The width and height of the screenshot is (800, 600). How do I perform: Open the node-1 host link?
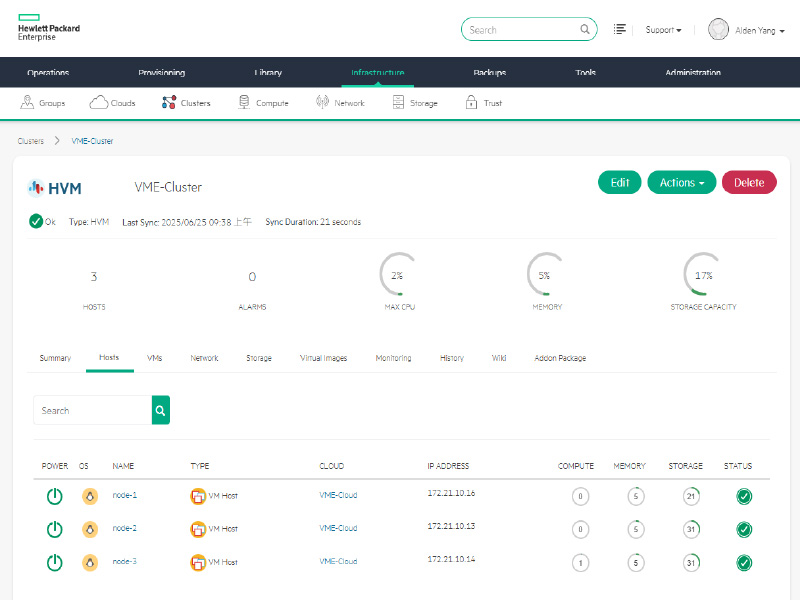[124, 495]
